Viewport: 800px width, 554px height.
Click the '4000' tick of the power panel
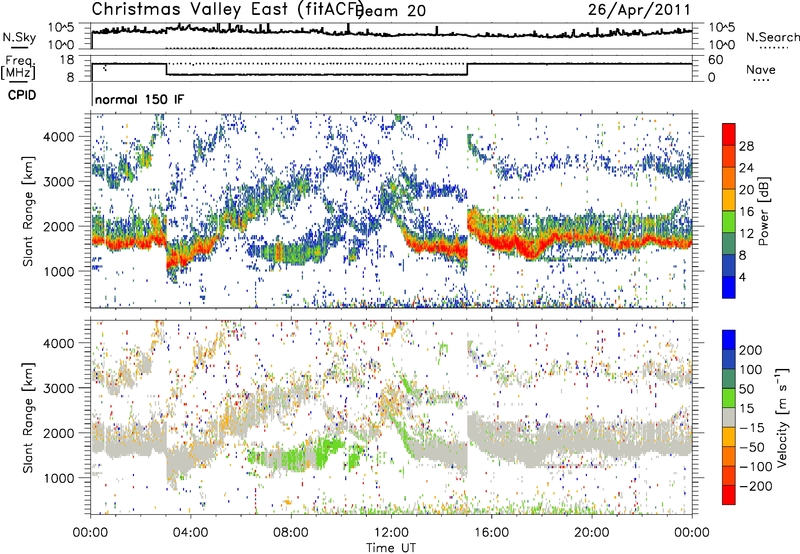point(58,137)
